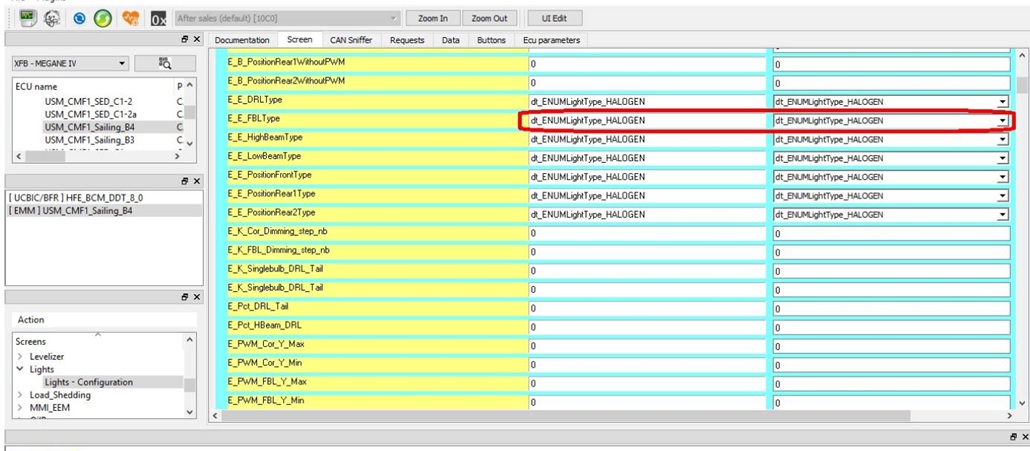Open the E_E_PositionFrontType value dropdown
The height and width of the screenshot is (451, 1030).
point(1002,177)
